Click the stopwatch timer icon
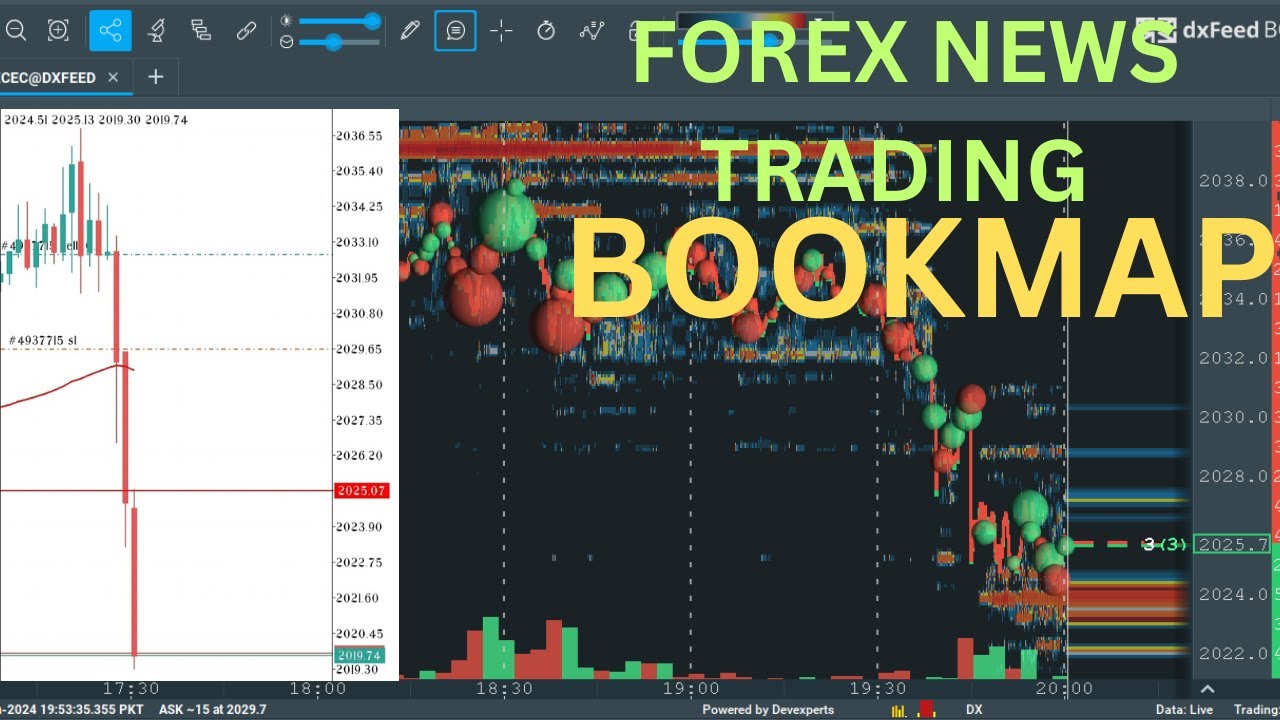This screenshot has height=720, width=1280. (x=546, y=31)
